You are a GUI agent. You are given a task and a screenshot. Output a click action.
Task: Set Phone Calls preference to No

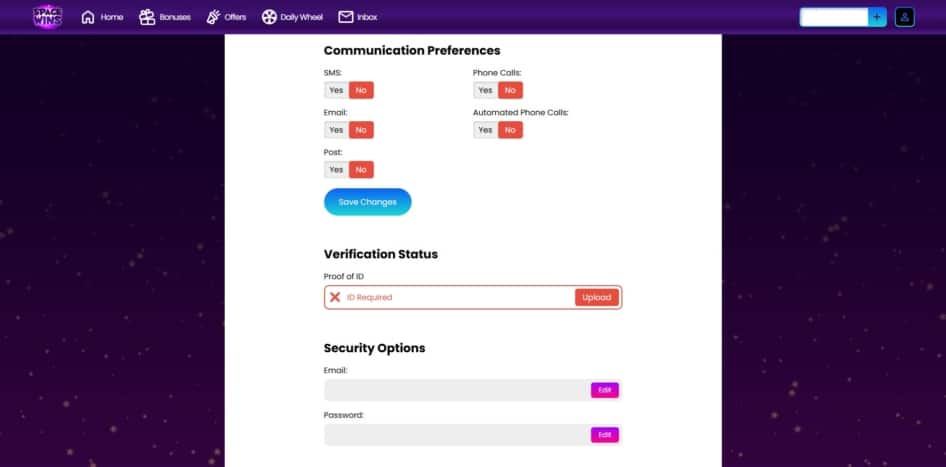pos(510,91)
